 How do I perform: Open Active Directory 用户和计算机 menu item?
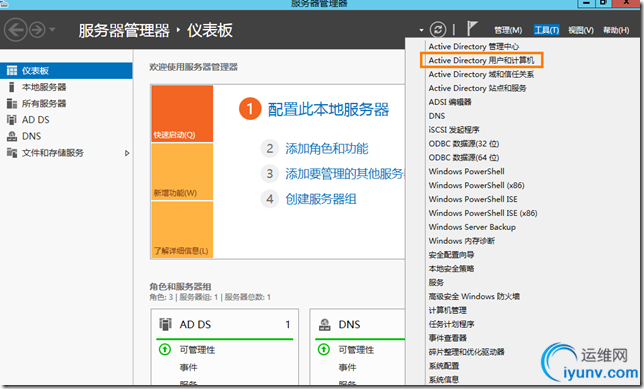(x=481, y=60)
